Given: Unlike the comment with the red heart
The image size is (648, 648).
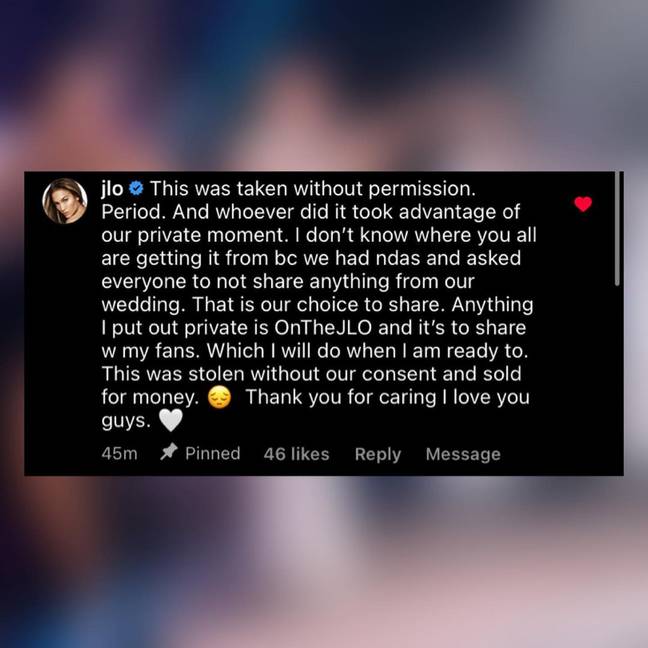Looking at the screenshot, I should tap(583, 204).
